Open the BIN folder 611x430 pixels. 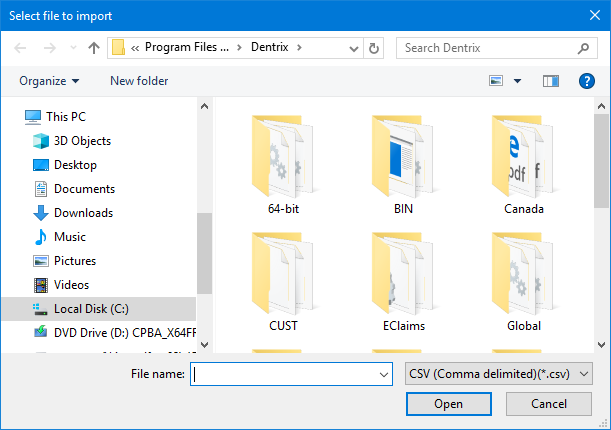click(404, 165)
